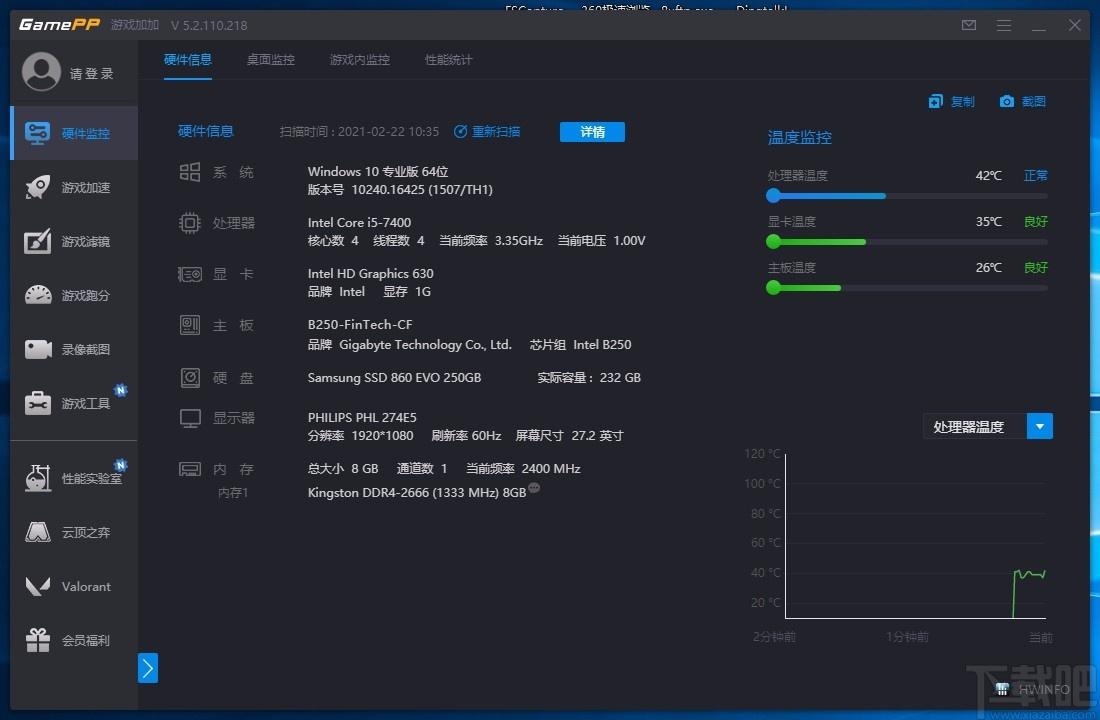Click the 复制 copy icon
The width and height of the screenshot is (1100, 720).
click(936, 102)
